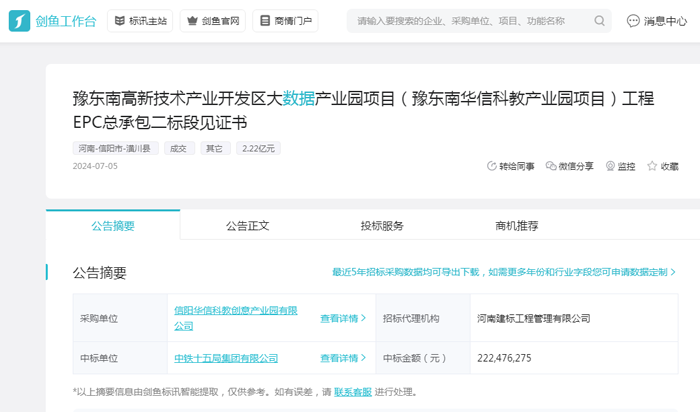Click 联系客服 link in footnote
Viewport: 700px width, 412px height.
coord(353,392)
